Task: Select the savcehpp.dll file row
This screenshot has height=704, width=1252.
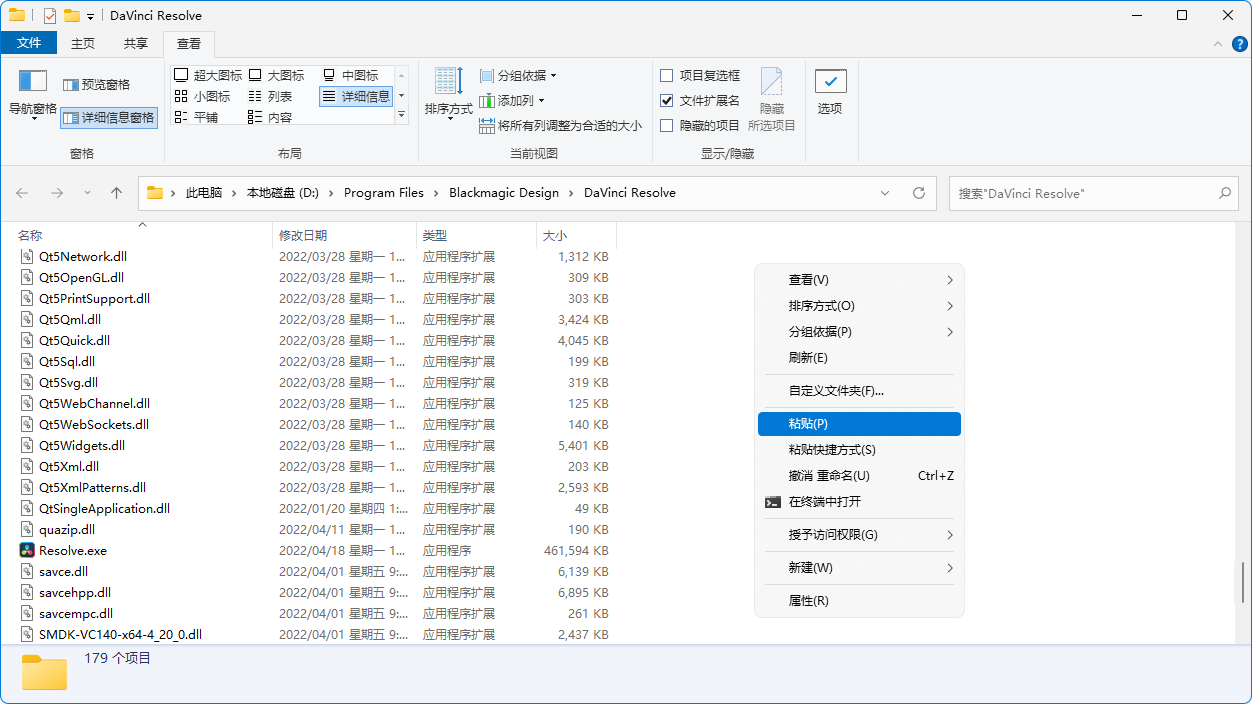Action: point(314,592)
